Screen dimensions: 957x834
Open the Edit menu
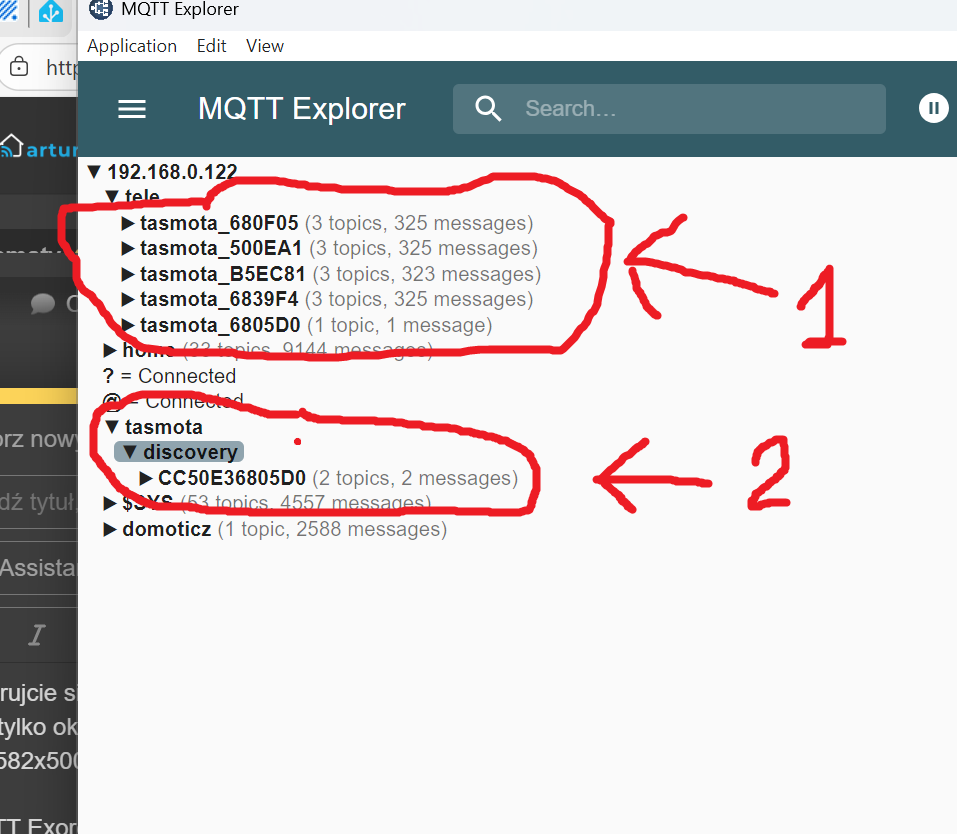pyautogui.click(x=211, y=46)
